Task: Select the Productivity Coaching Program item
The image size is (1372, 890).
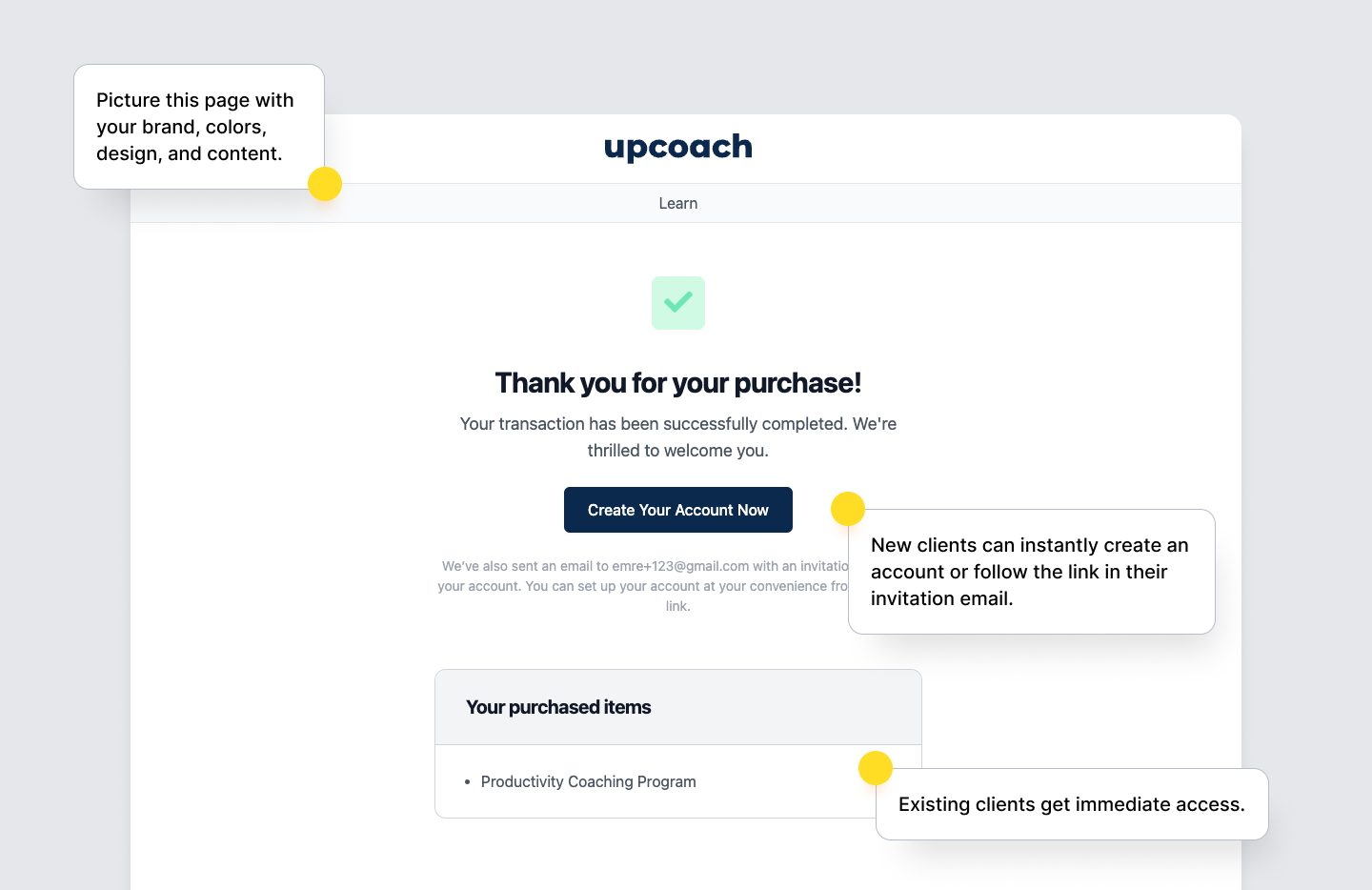Action: tap(588, 781)
